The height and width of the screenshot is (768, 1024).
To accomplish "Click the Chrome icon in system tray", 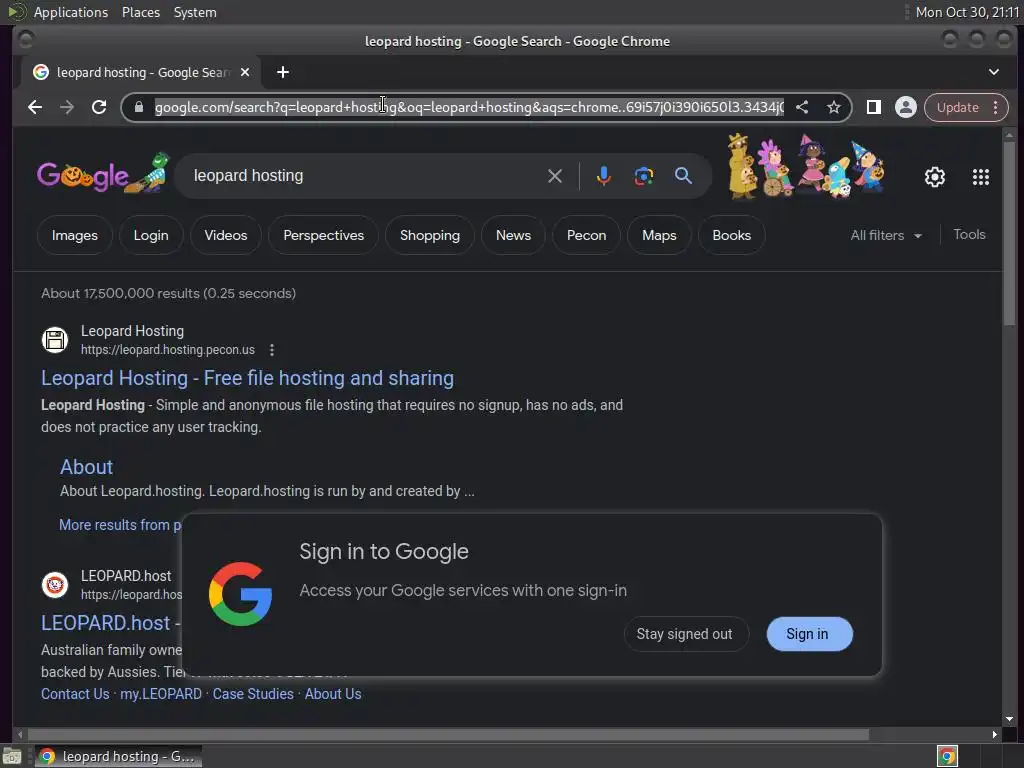I will pyautogui.click(x=946, y=756).
